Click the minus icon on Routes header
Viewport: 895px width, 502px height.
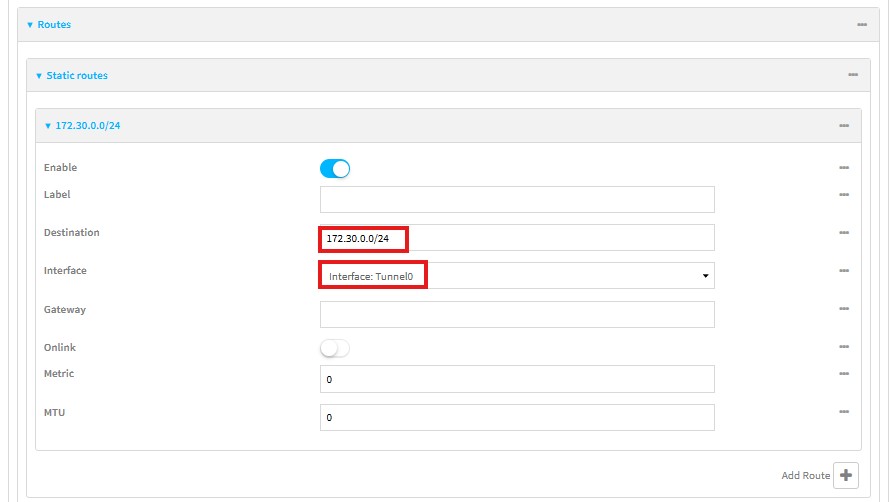(861, 24)
